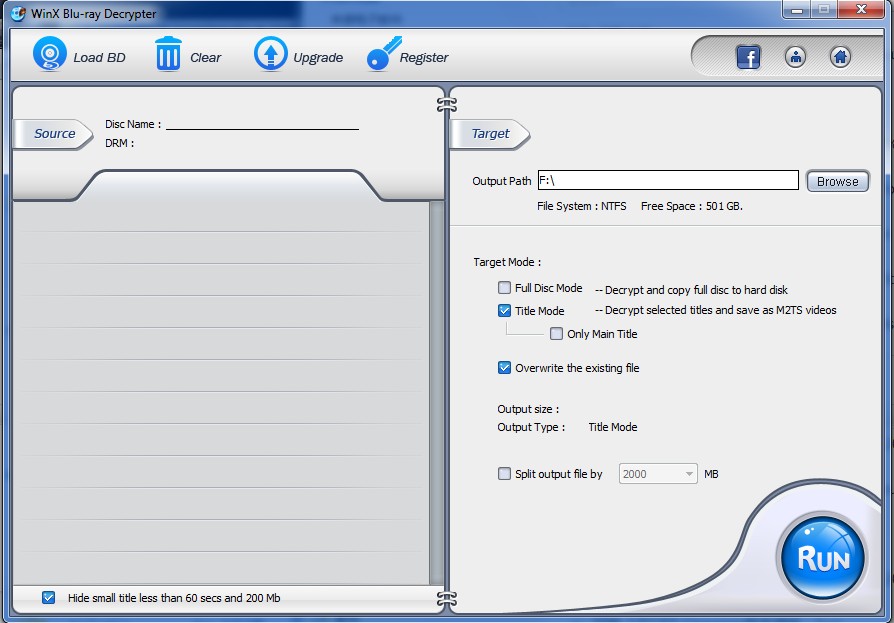This screenshot has width=894, height=623.
Task: Click the support person icon
Action: click(x=795, y=57)
